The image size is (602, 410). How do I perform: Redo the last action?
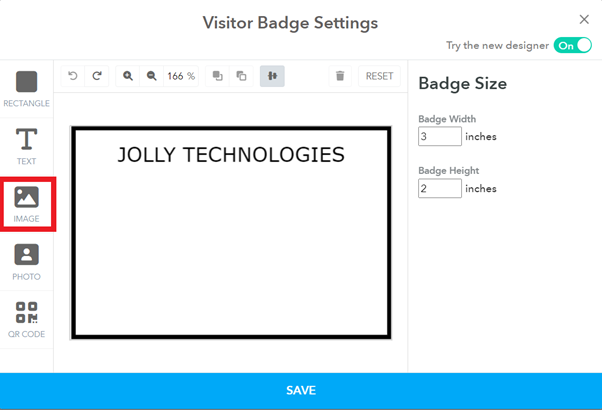point(97,76)
